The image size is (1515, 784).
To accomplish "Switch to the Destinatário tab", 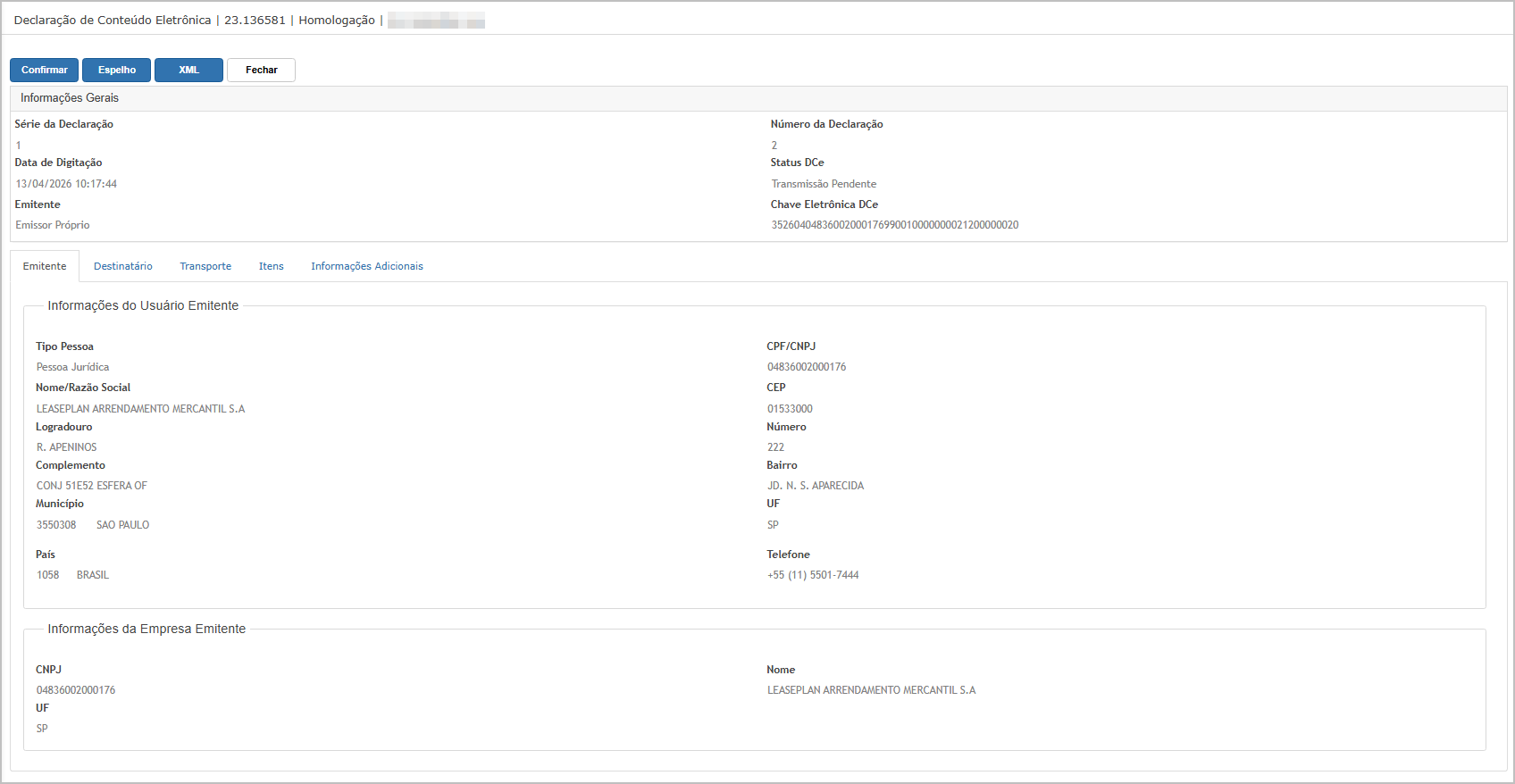I will [x=123, y=266].
